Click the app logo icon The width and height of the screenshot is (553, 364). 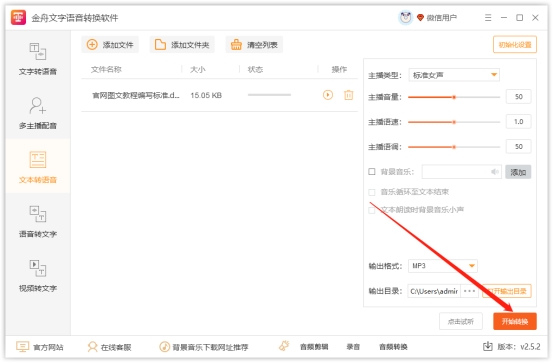pyautogui.click(x=18, y=17)
